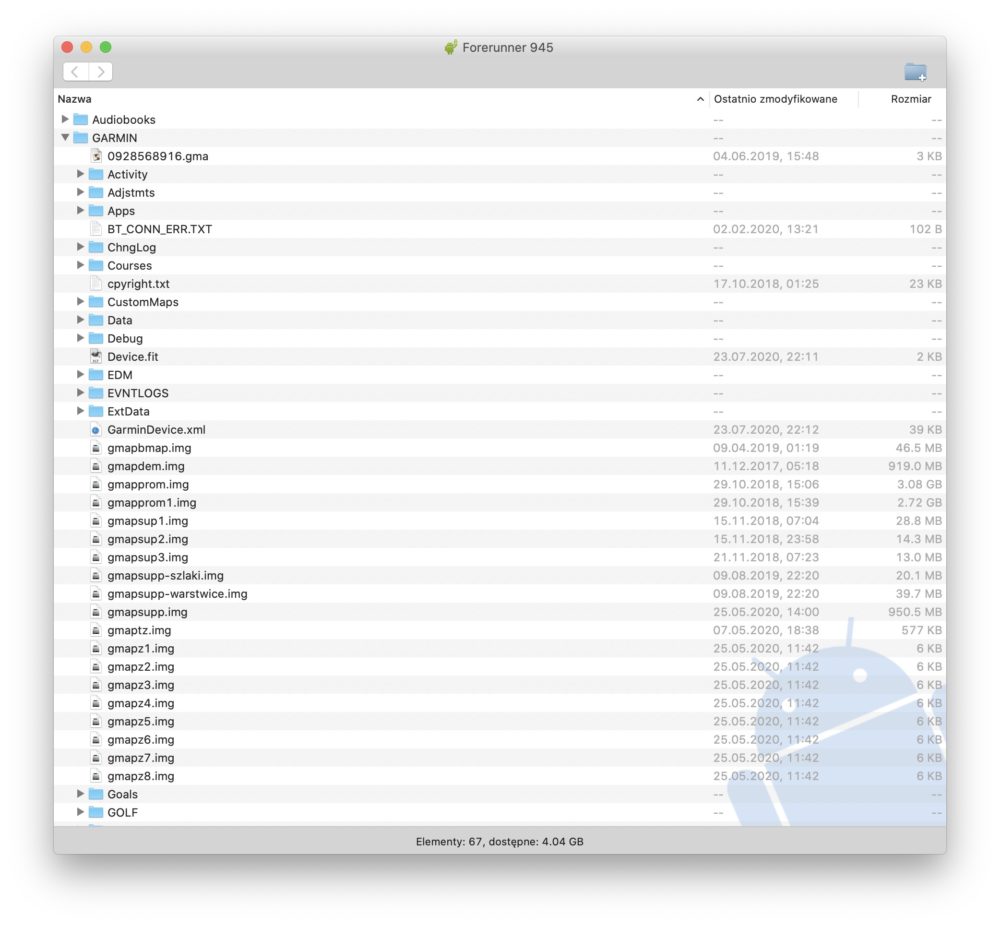Select file name gmapsup2.img
The width and height of the screenshot is (1000, 925).
pyautogui.click(x=148, y=539)
